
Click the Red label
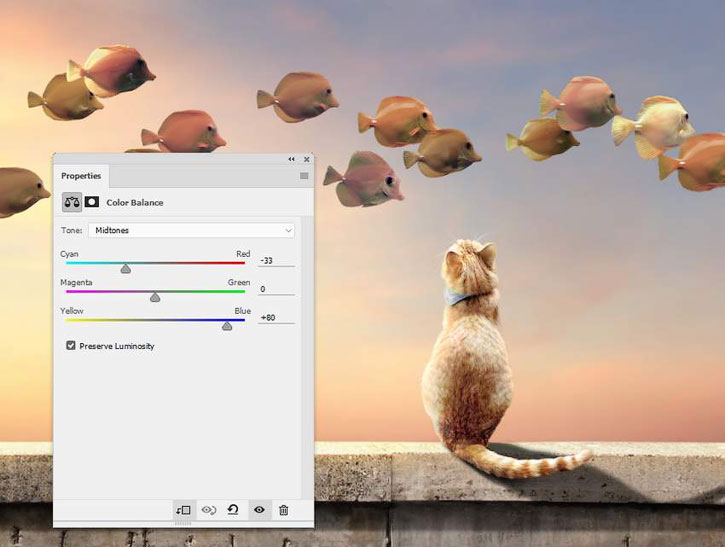[x=243, y=254]
